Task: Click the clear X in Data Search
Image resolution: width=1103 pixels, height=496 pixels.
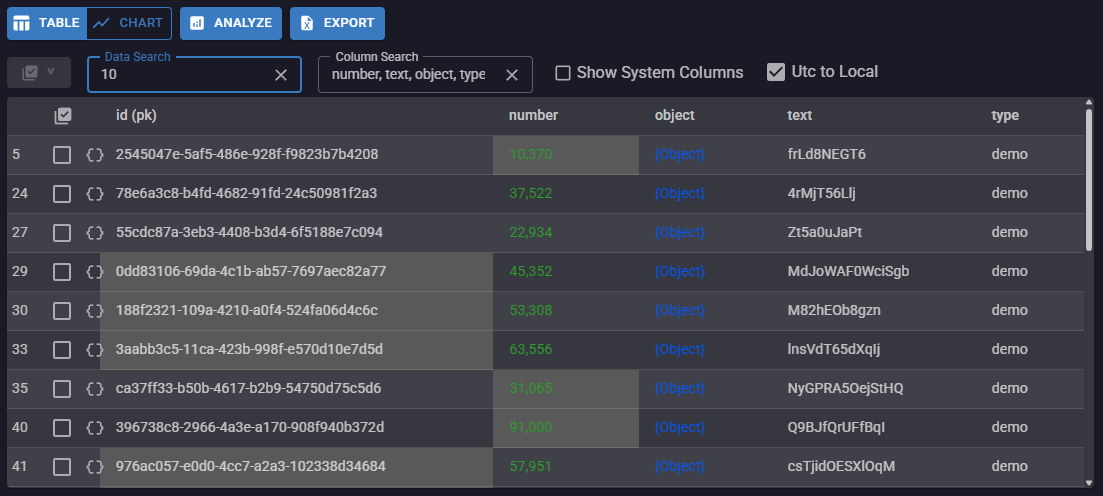Action: pos(281,75)
